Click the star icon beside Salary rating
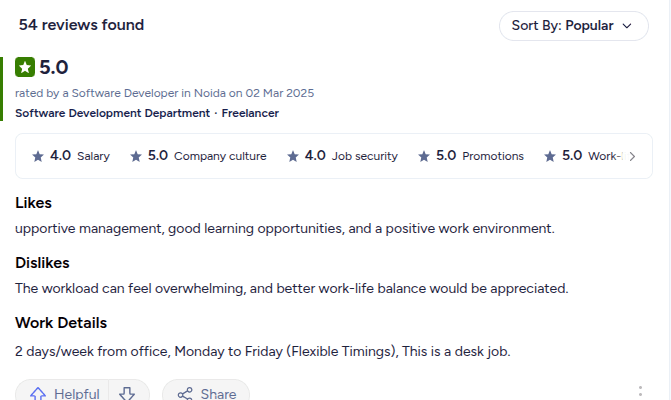 click(x=38, y=156)
